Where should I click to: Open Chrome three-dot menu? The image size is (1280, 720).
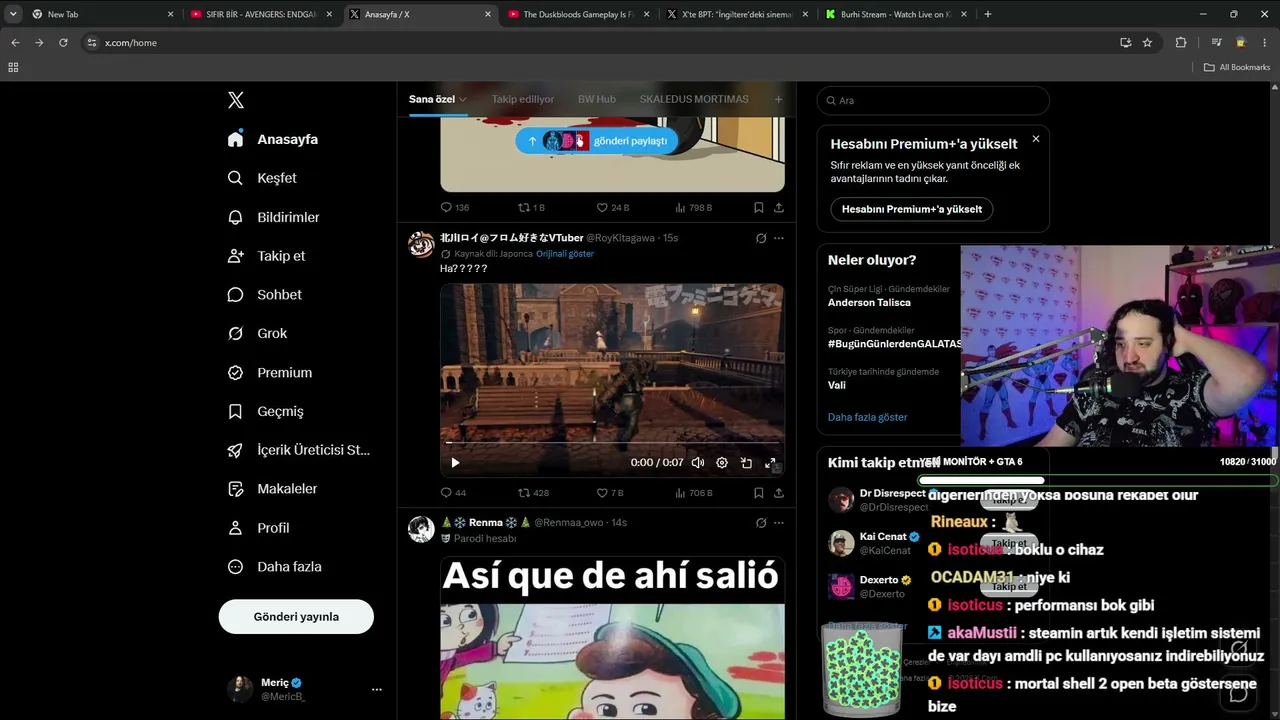click(1265, 43)
